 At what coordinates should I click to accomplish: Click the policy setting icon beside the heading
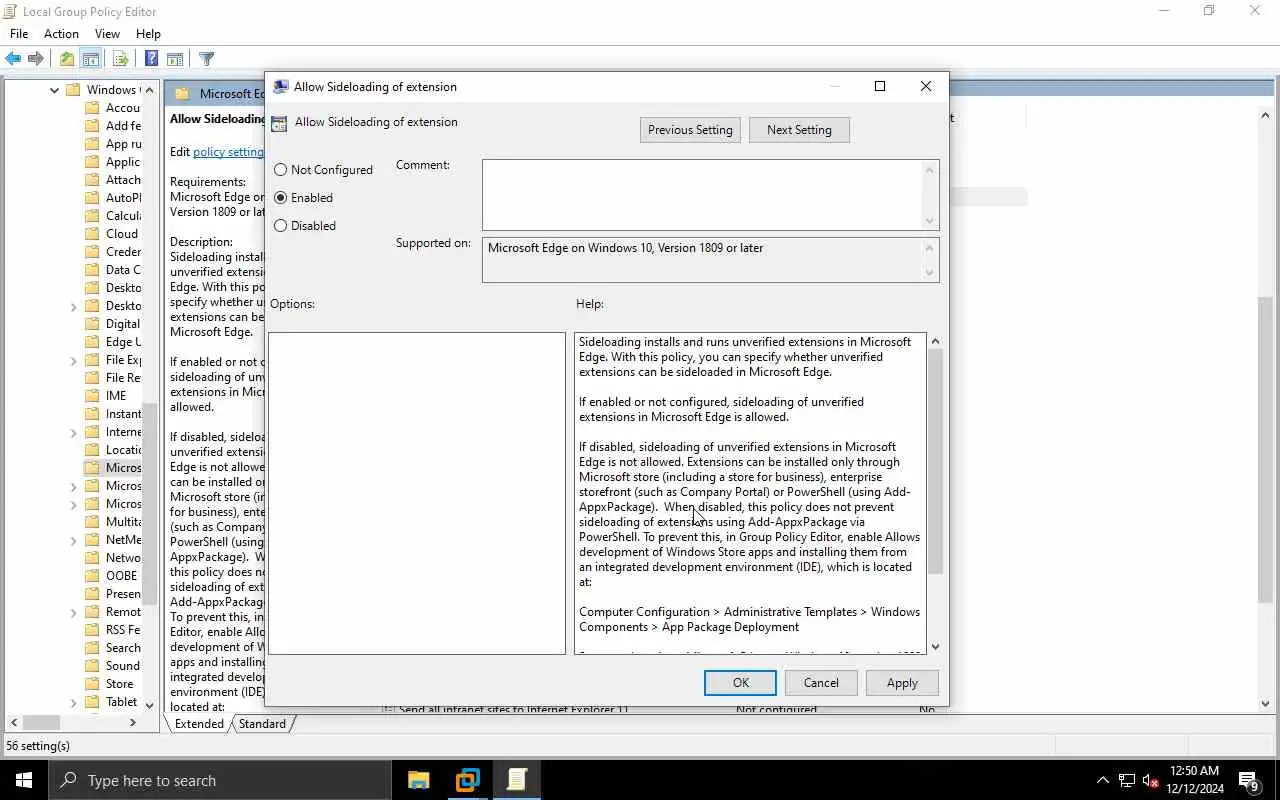click(x=279, y=123)
